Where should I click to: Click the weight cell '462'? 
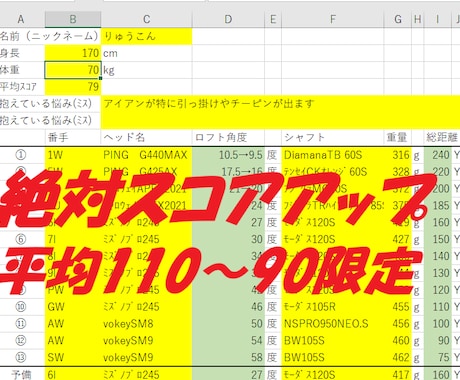click(x=398, y=357)
